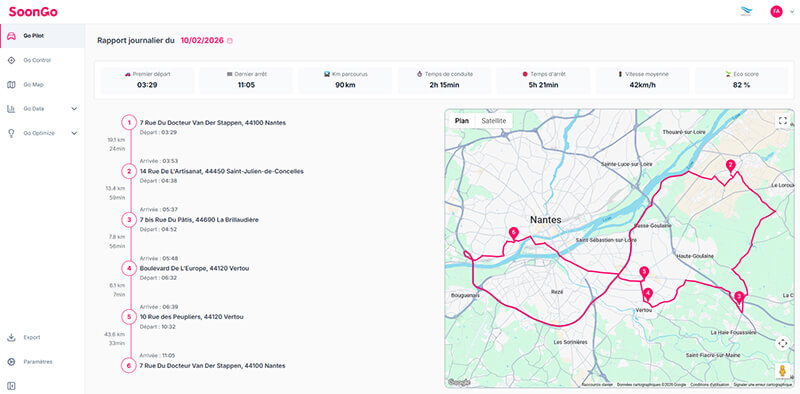Switch map to Satellite view

pyautogui.click(x=494, y=121)
